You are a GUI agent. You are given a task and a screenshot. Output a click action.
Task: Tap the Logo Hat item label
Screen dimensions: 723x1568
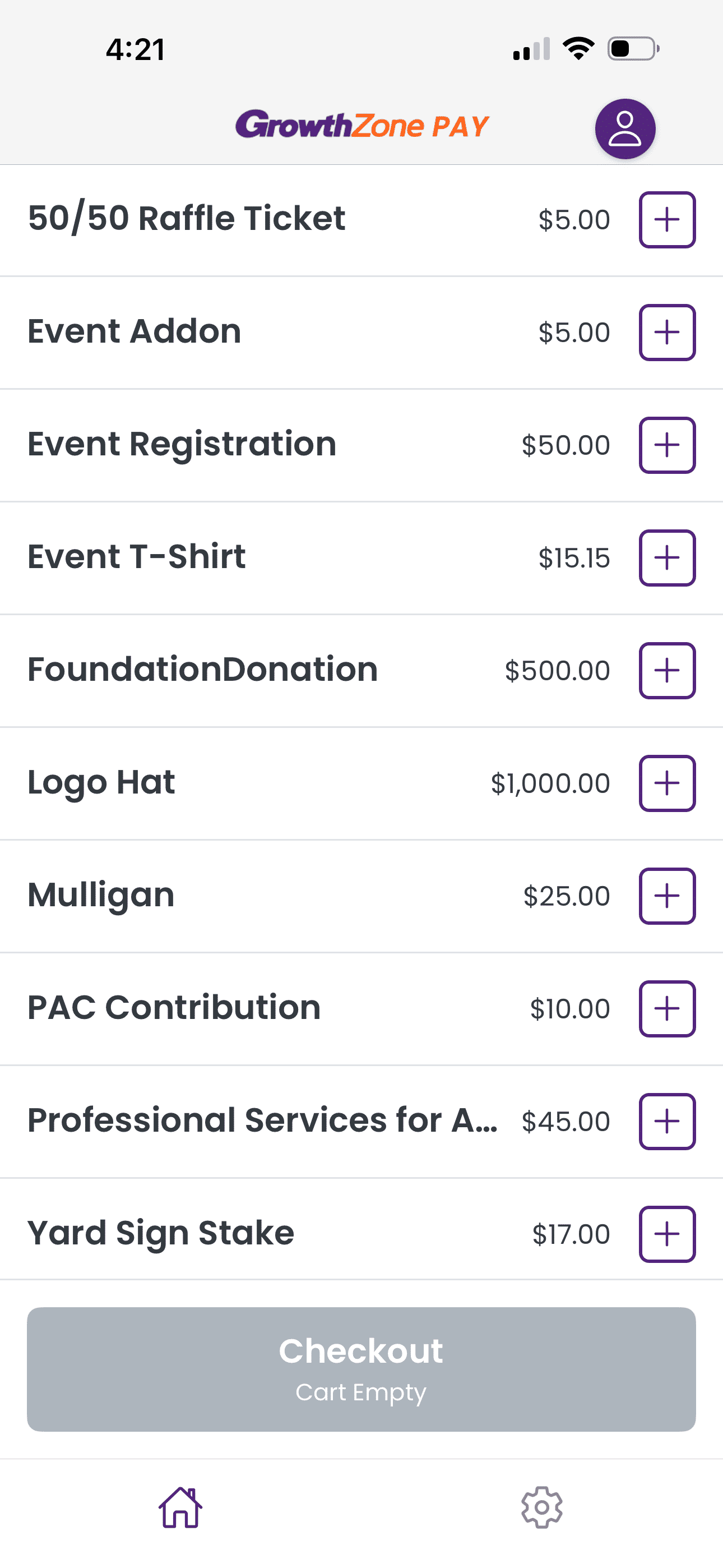(x=101, y=782)
